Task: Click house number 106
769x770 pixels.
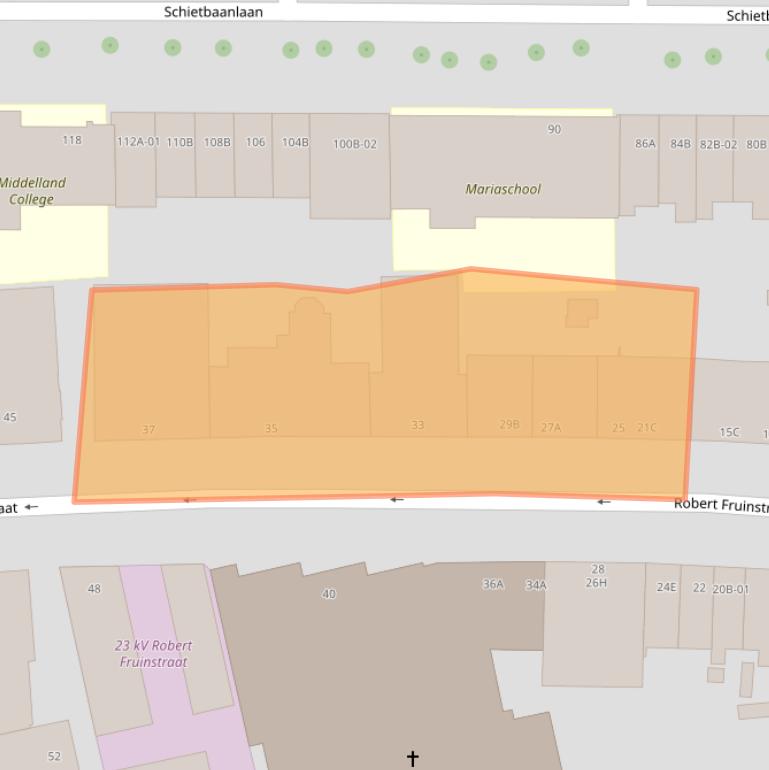Action: pyautogui.click(x=255, y=142)
